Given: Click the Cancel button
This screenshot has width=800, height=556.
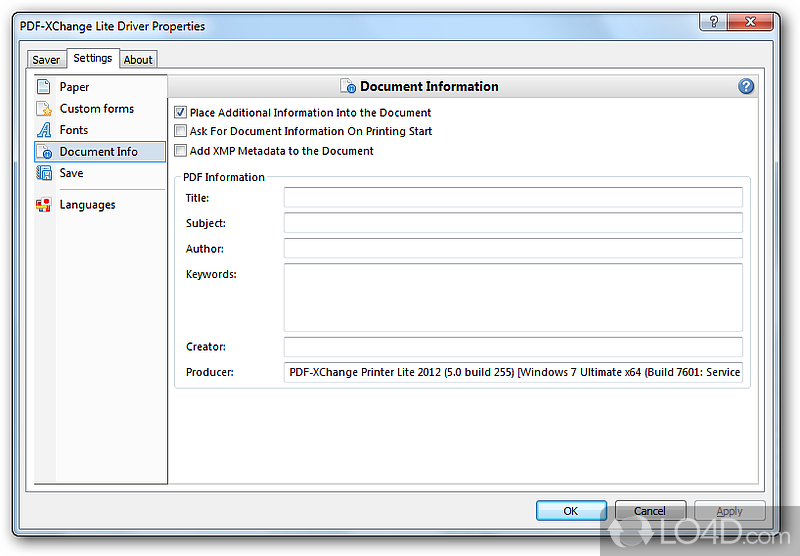Looking at the screenshot, I should click(650, 511).
